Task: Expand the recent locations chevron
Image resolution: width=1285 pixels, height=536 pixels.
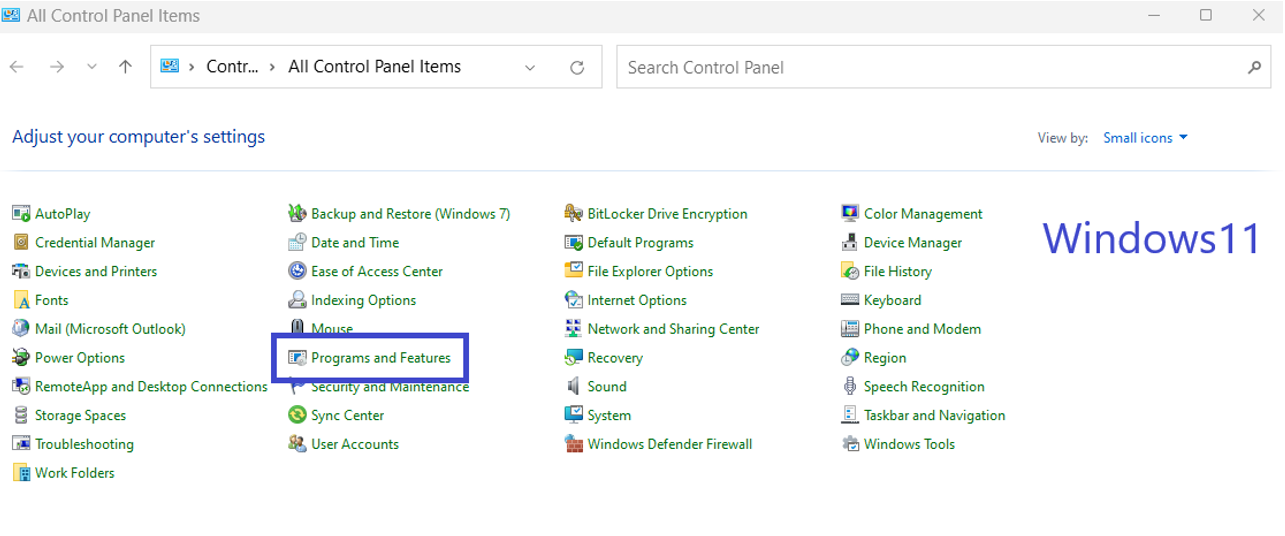Action: [92, 67]
